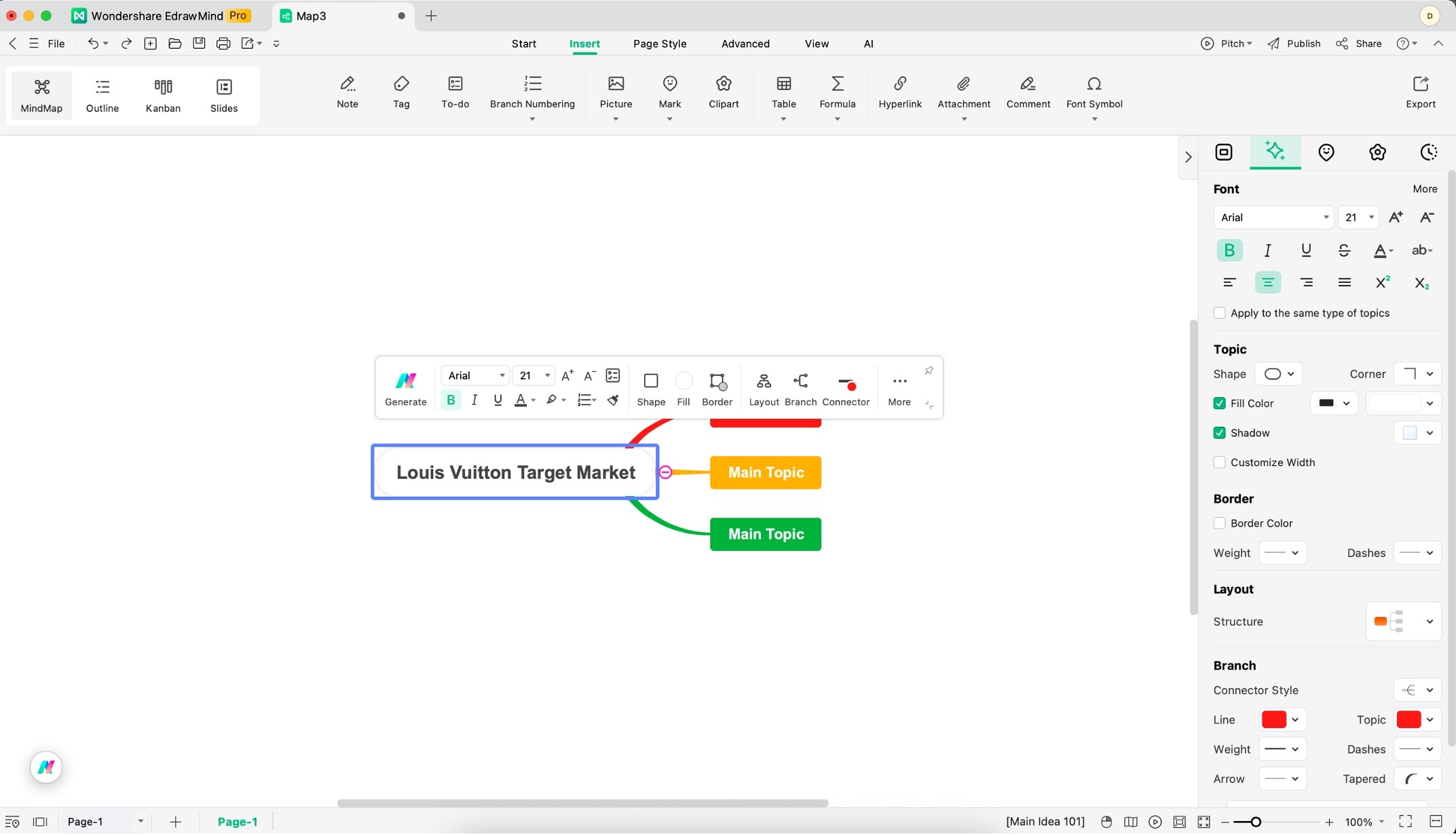1456x836 pixels.
Task: Open the File menu
Action: click(56, 43)
